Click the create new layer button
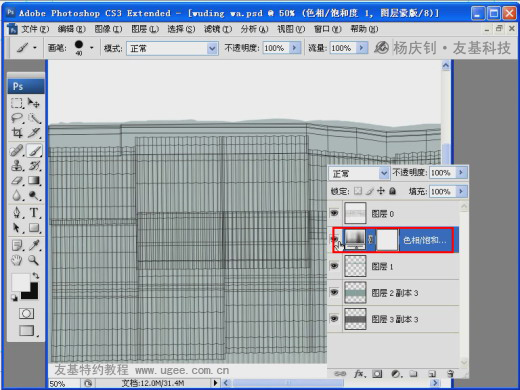This screenshot has height=390, width=520. click(x=432, y=374)
